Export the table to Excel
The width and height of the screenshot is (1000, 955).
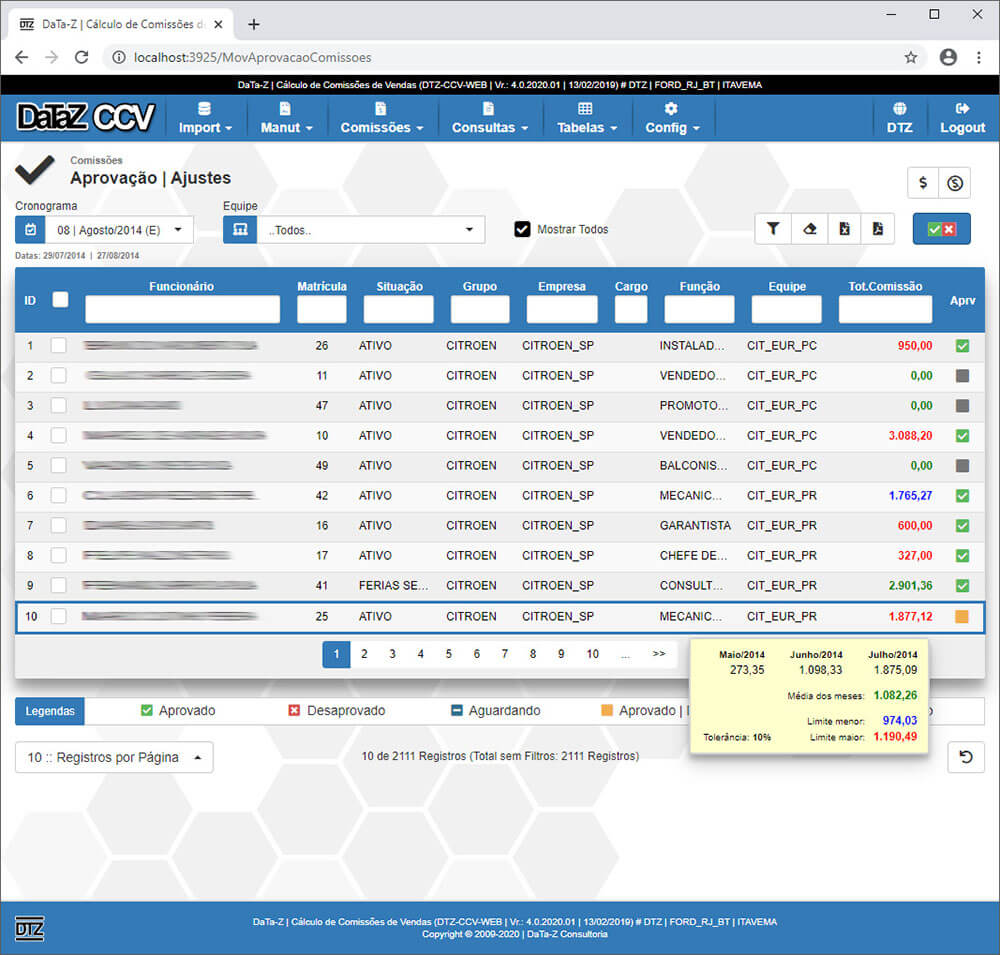coord(845,229)
